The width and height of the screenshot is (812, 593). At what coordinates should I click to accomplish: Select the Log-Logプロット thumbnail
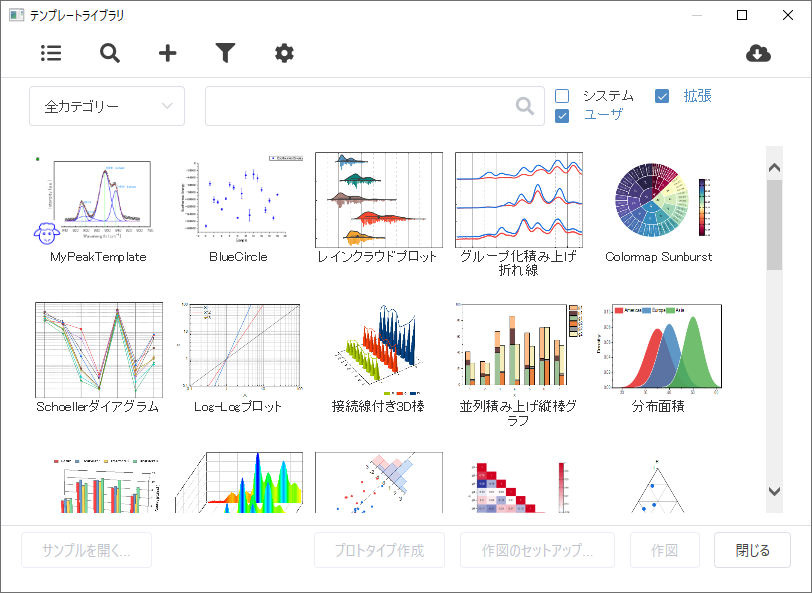239,350
